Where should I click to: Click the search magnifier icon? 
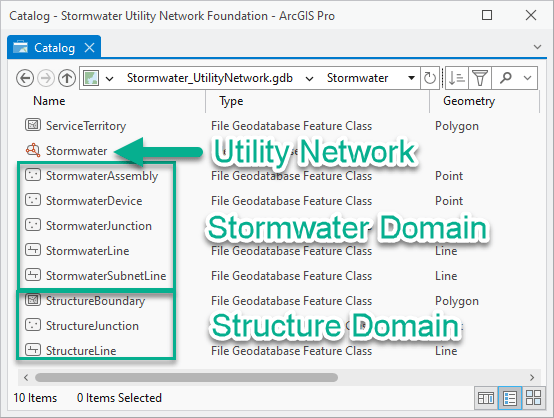coord(506,77)
